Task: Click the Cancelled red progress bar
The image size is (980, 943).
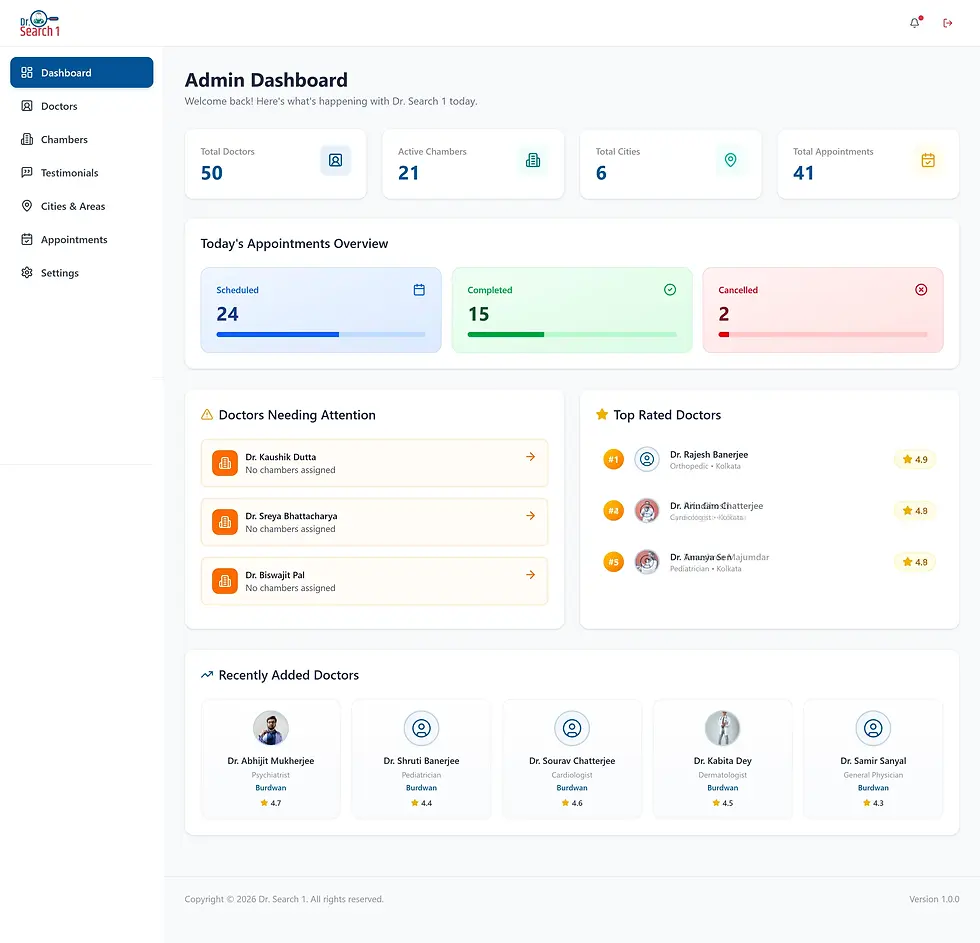Action: click(823, 334)
